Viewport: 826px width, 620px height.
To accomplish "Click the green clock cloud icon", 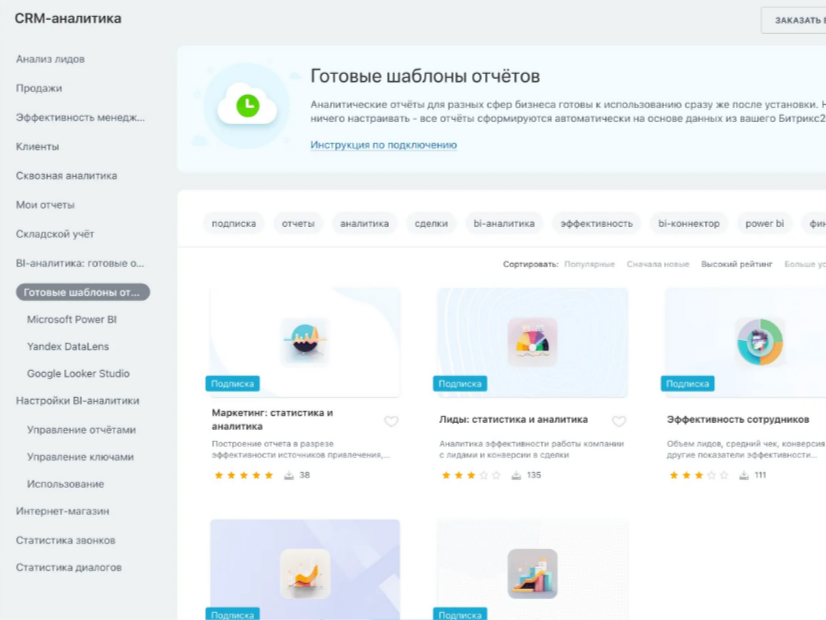I will [247, 105].
